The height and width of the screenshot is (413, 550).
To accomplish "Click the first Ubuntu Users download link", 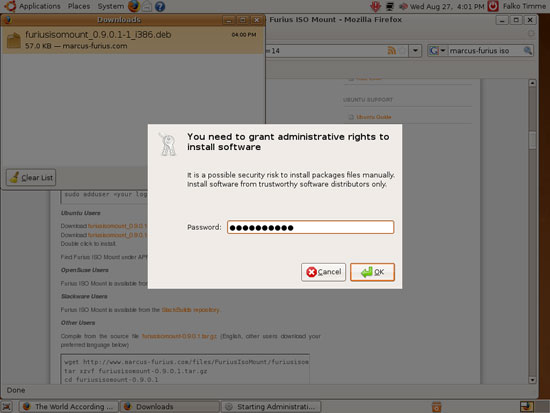I will coord(118,226).
